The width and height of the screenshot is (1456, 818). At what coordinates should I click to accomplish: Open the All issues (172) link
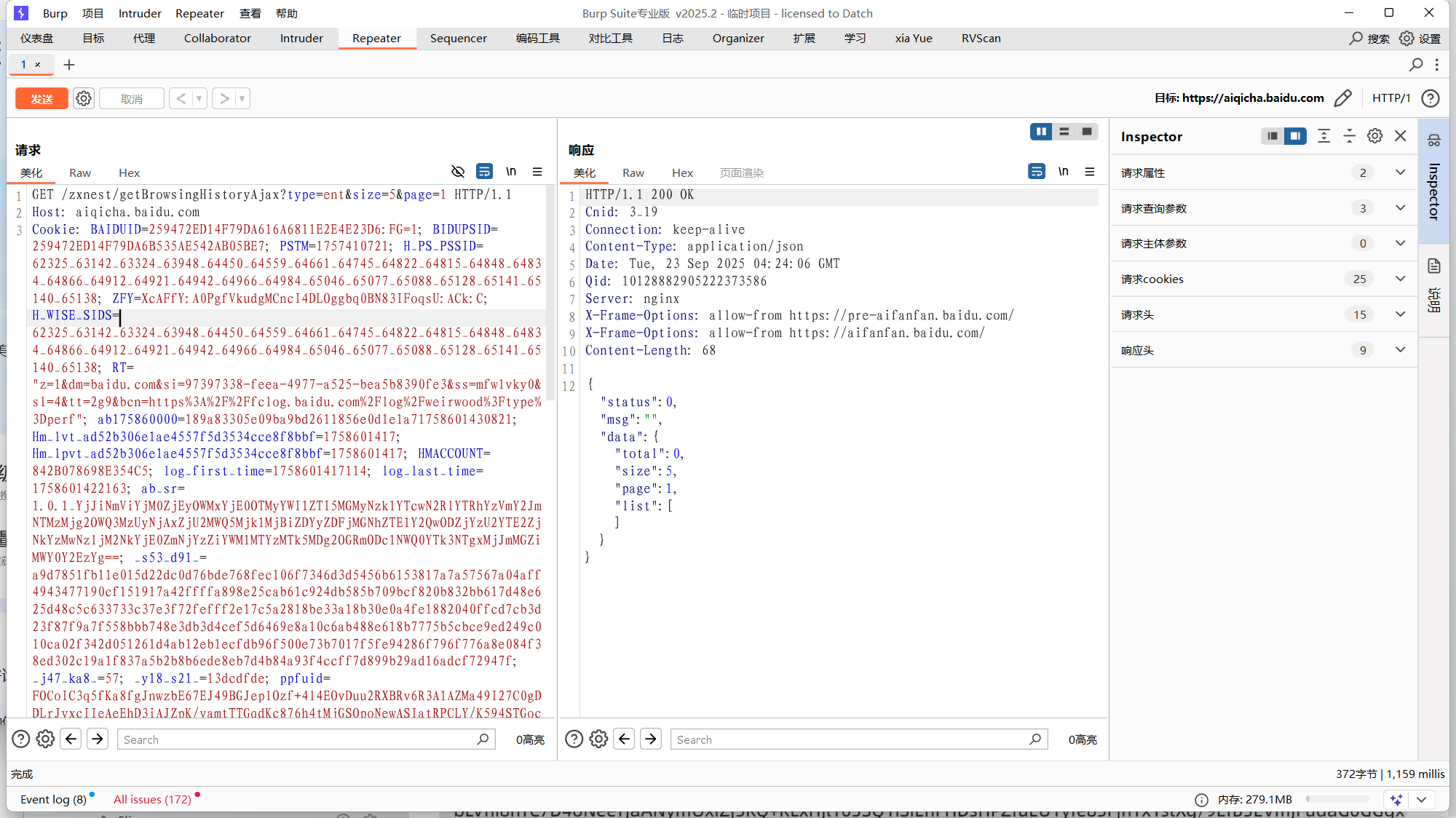(x=152, y=799)
